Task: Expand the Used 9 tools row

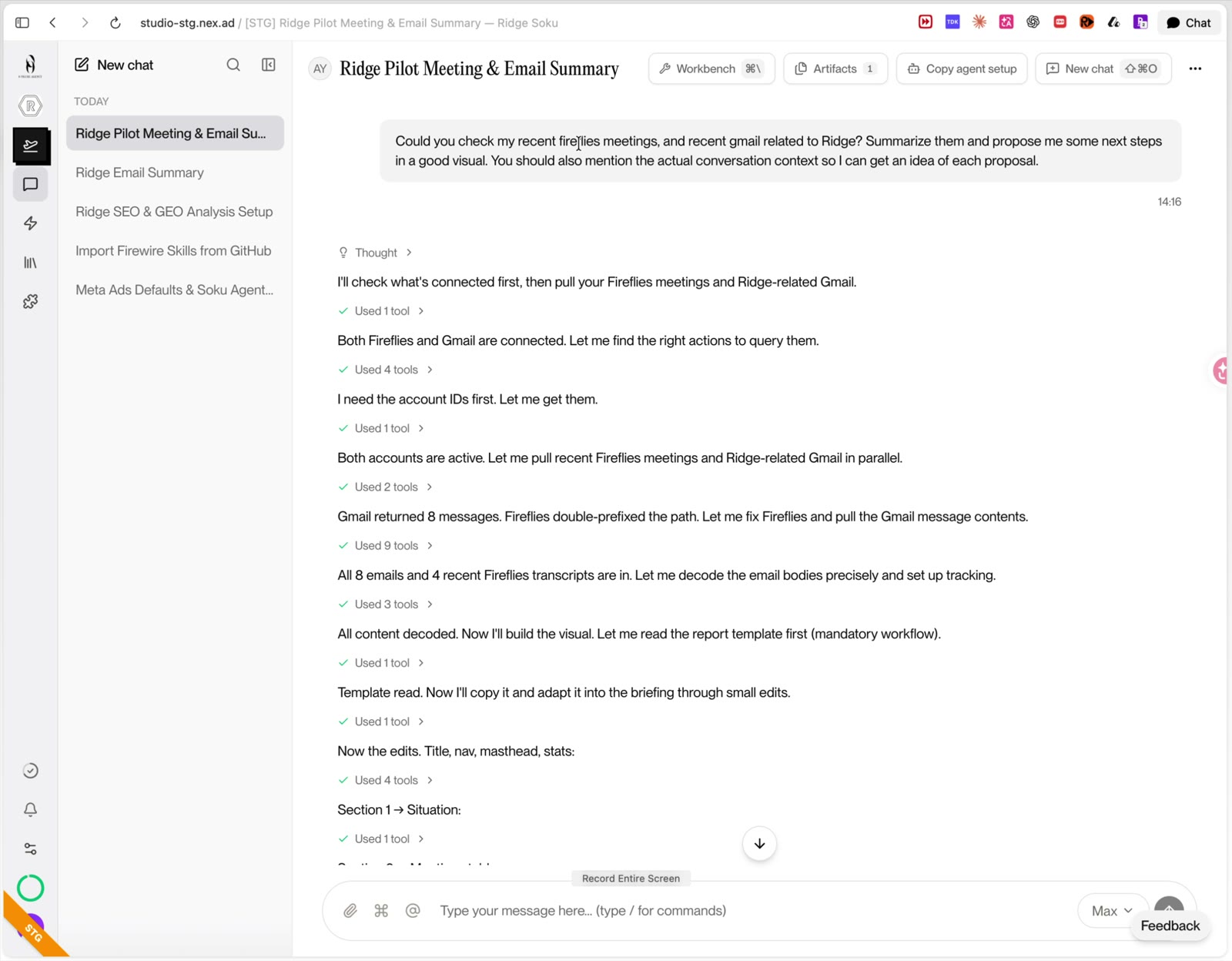Action: pos(386,545)
